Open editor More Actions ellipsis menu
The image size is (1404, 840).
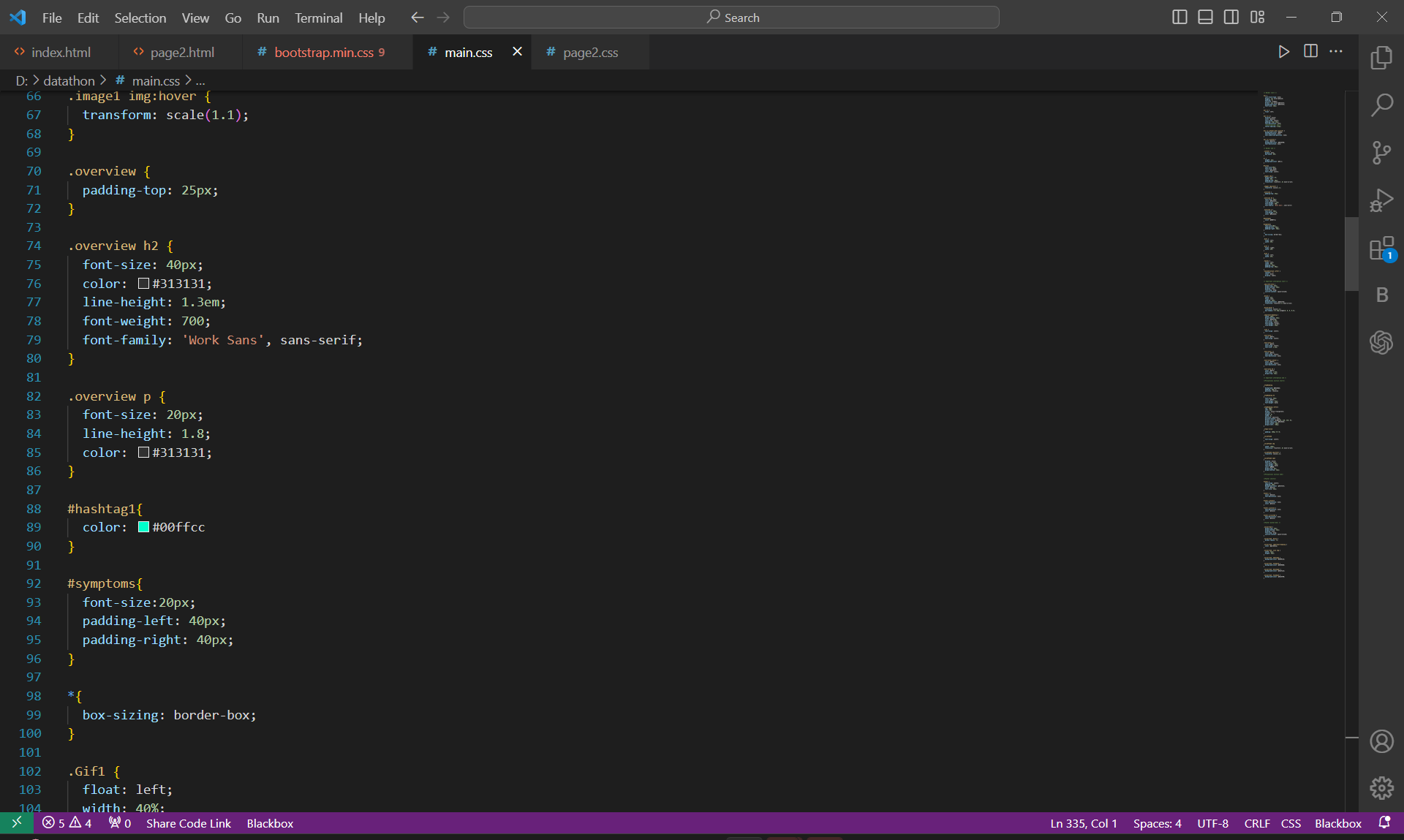tap(1336, 51)
